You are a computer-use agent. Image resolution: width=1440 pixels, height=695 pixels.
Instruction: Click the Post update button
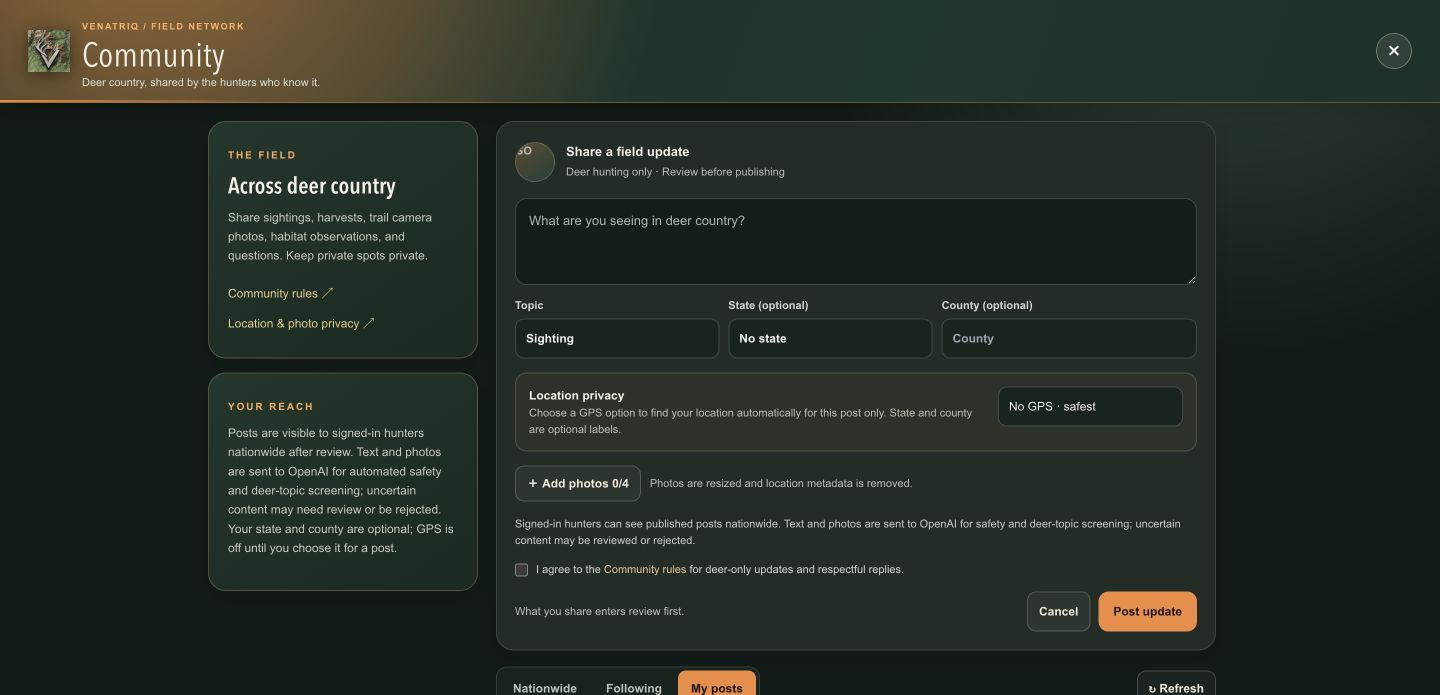tap(1147, 611)
